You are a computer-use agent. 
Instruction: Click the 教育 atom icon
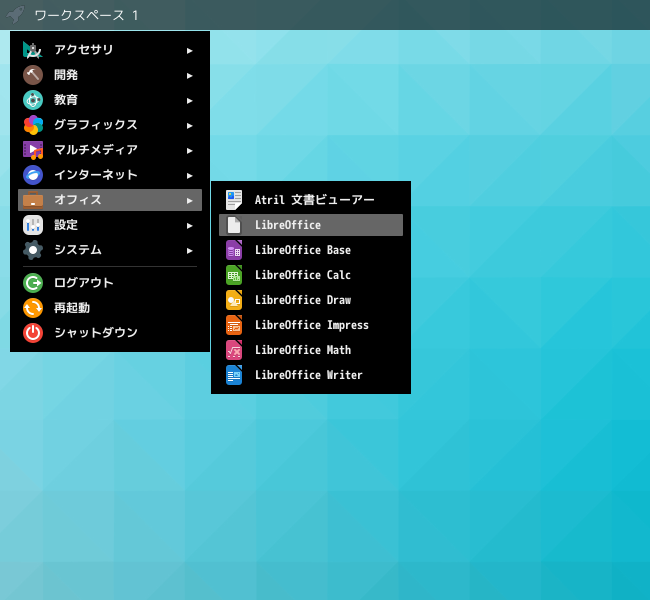pyautogui.click(x=33, y=100)
